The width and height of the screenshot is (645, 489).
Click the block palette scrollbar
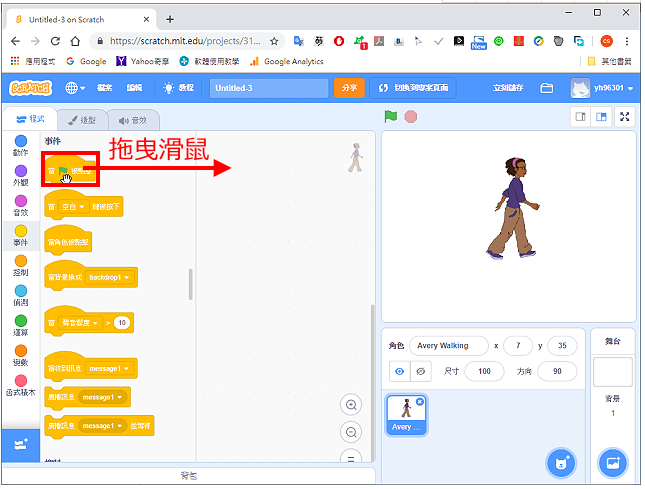pos(190,285)
